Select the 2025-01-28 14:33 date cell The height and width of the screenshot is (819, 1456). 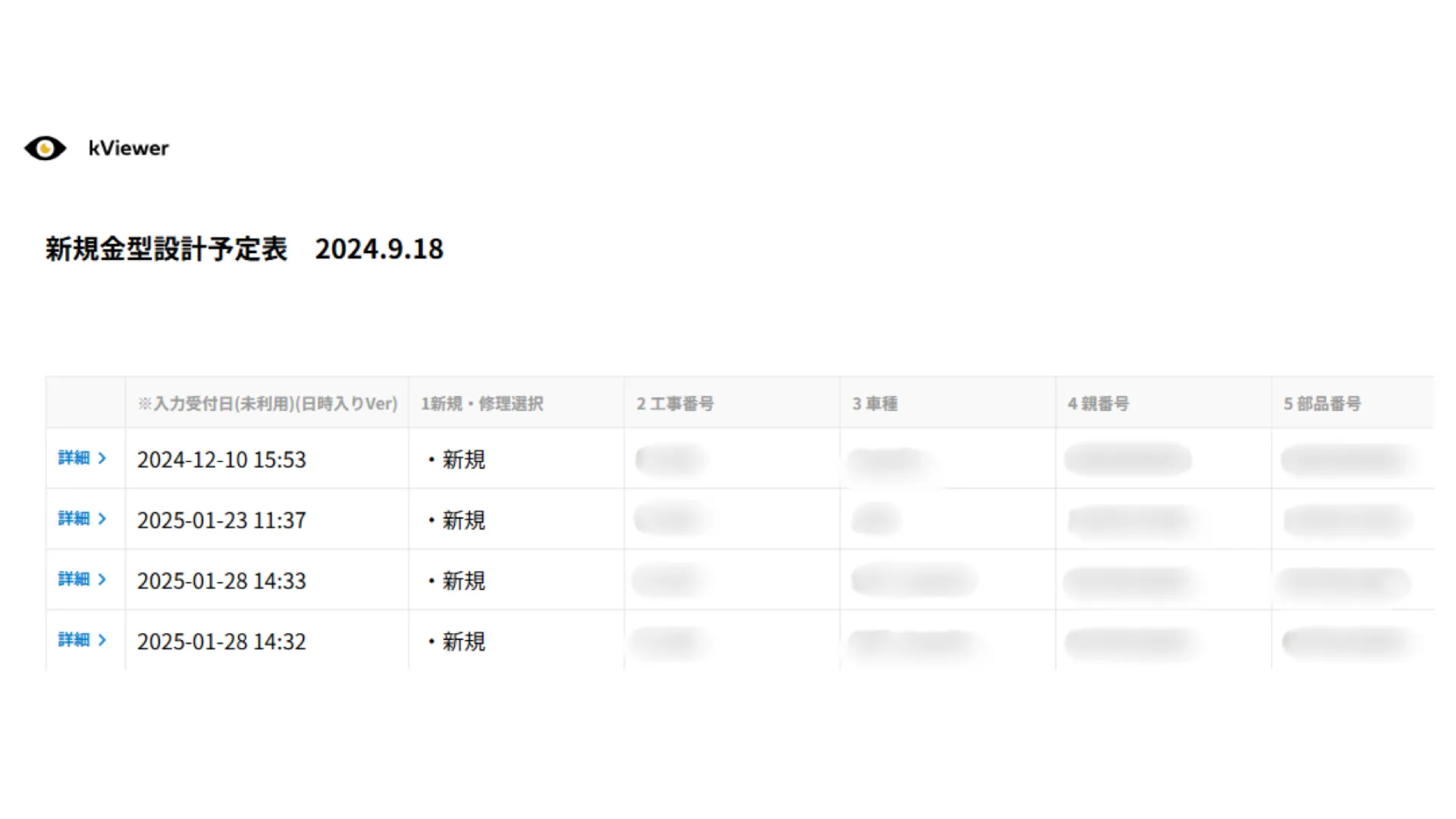tap(221, 581)
